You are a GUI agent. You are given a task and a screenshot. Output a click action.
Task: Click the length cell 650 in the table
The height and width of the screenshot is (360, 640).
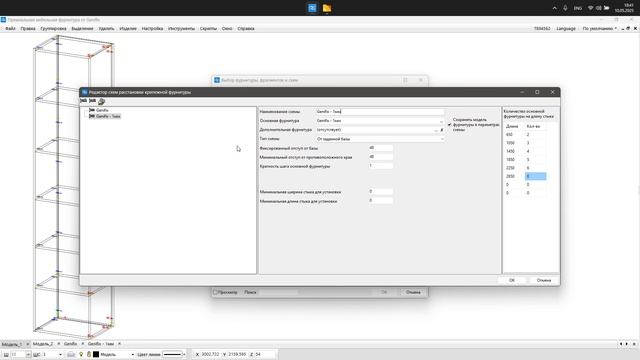514,134
